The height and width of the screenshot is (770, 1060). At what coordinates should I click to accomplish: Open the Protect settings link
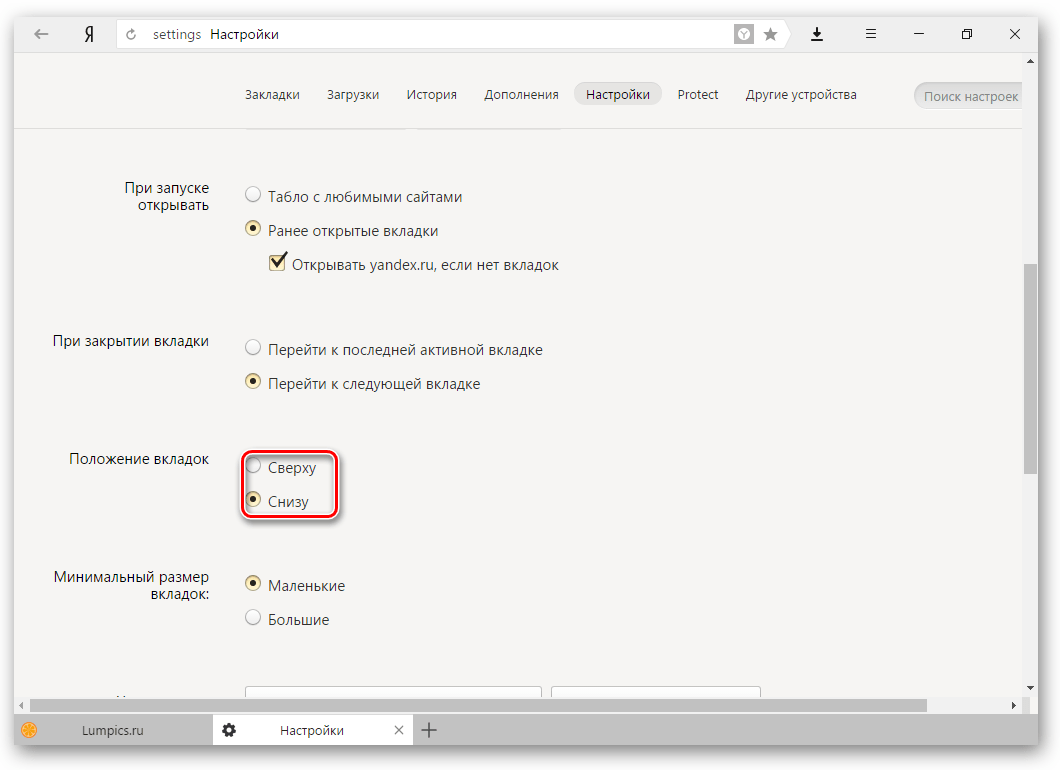[x=697, y=94]
